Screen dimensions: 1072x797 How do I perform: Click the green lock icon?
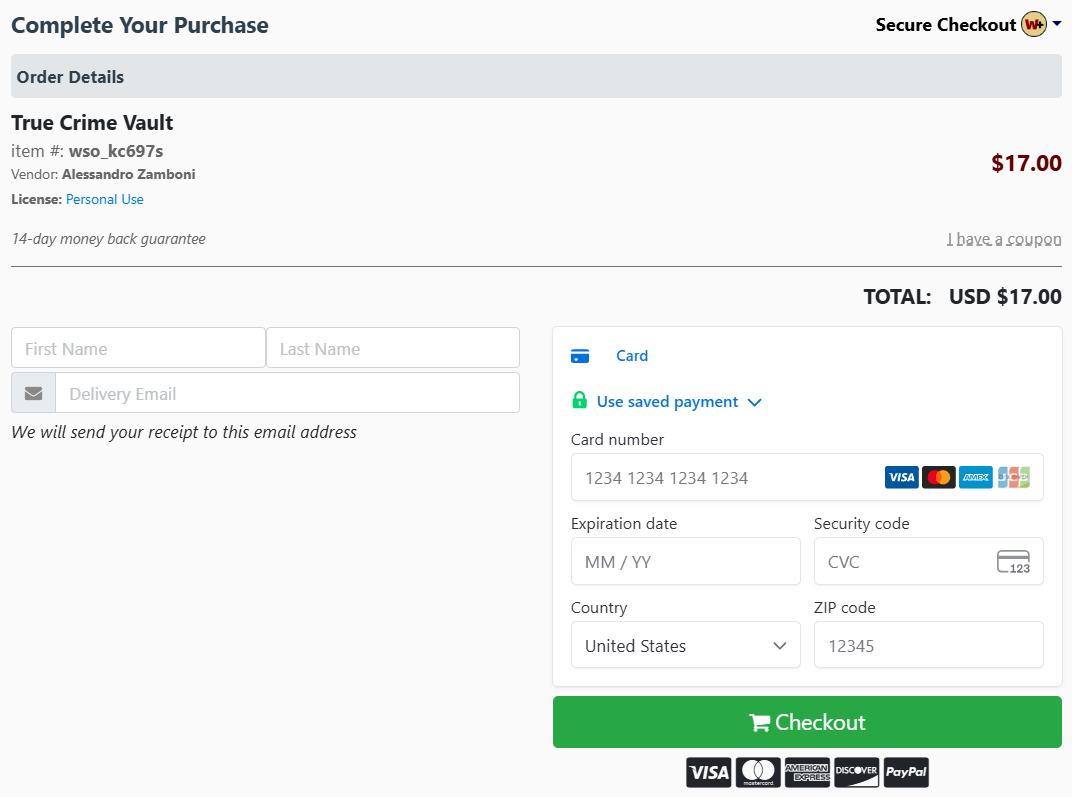coord(579,400)
